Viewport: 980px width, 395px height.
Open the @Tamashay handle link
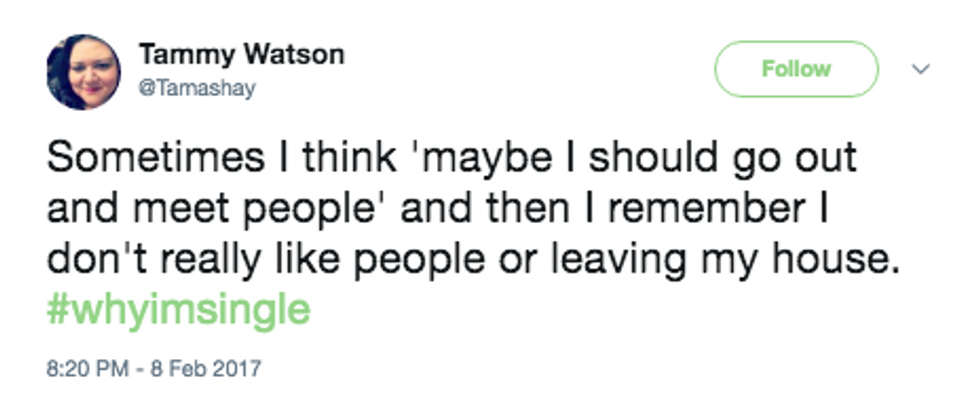coord(197,89)
